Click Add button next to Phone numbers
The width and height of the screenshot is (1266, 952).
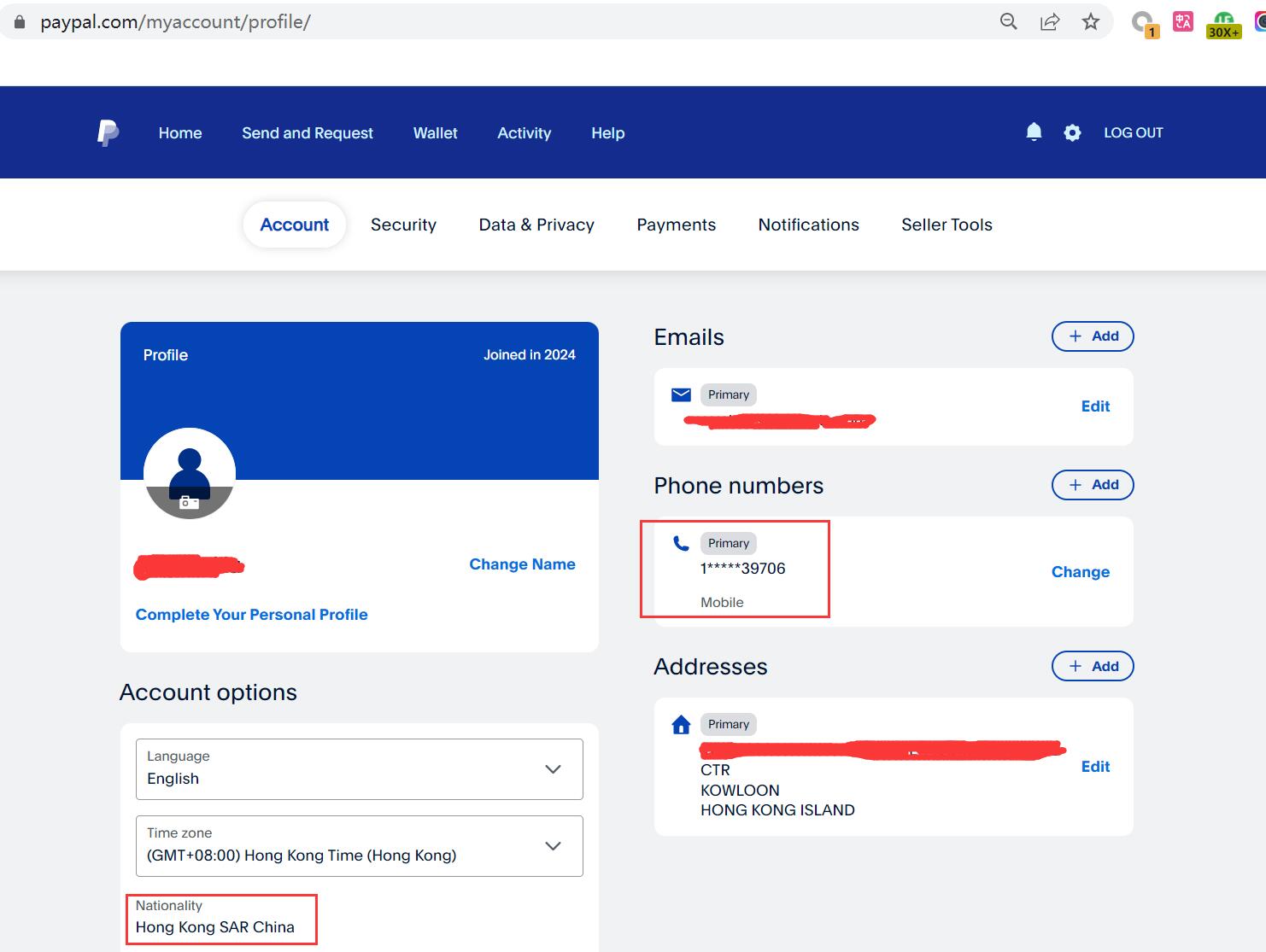click(x=1093, y=485)
